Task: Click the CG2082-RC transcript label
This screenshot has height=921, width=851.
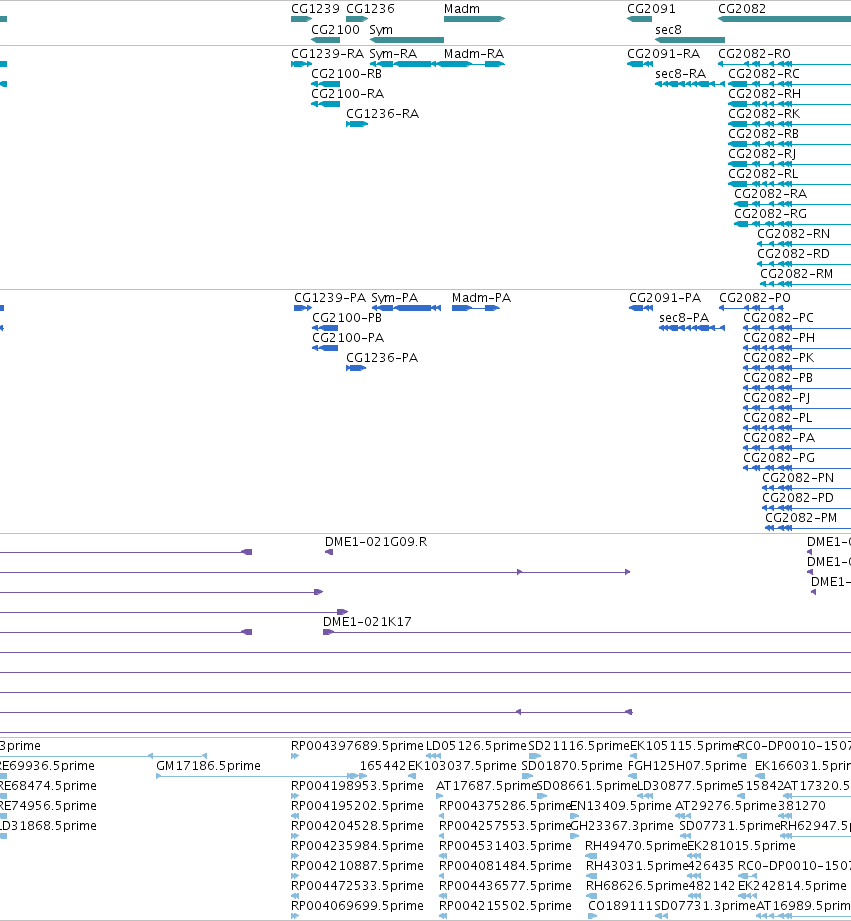Action: (x=763, y=74)
